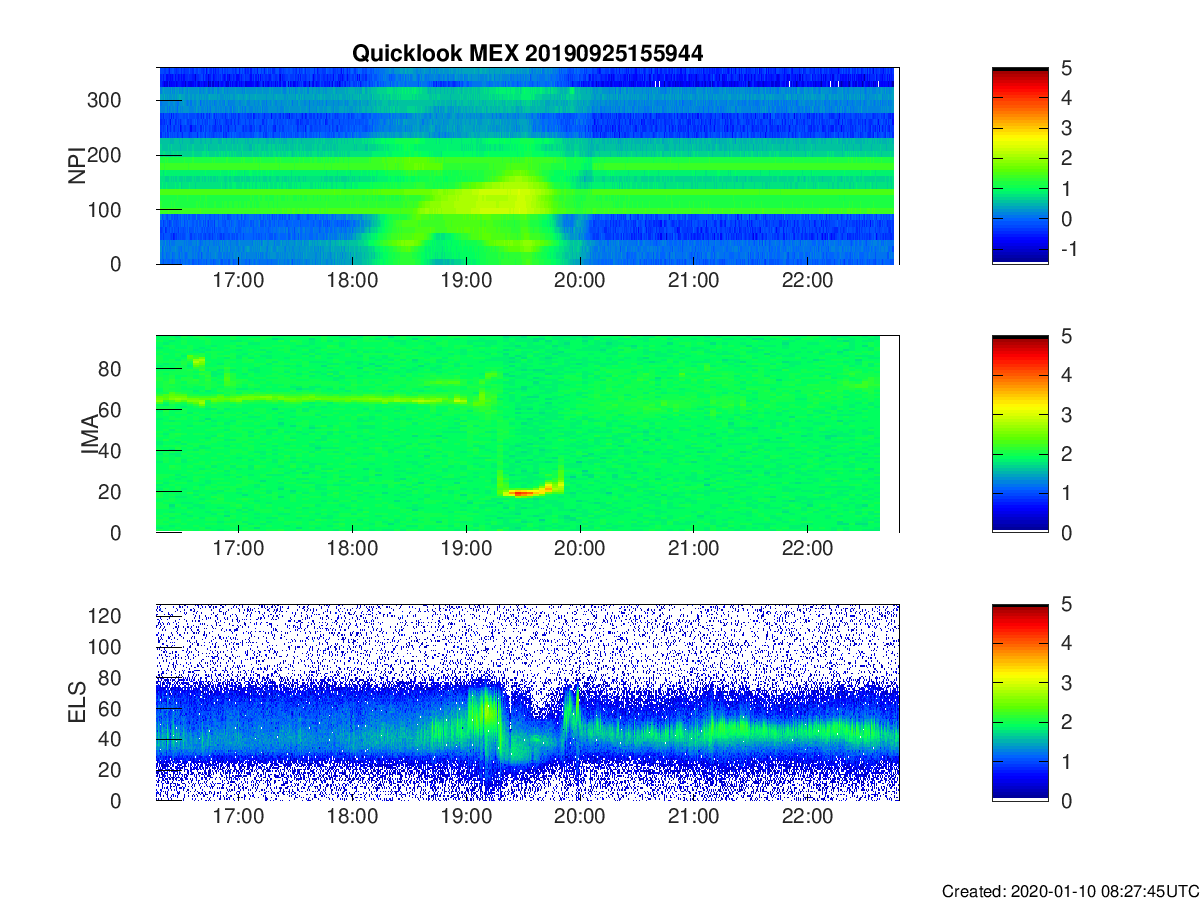
Task: Click the 19:00 label under NPI panel
Action: 466,281
